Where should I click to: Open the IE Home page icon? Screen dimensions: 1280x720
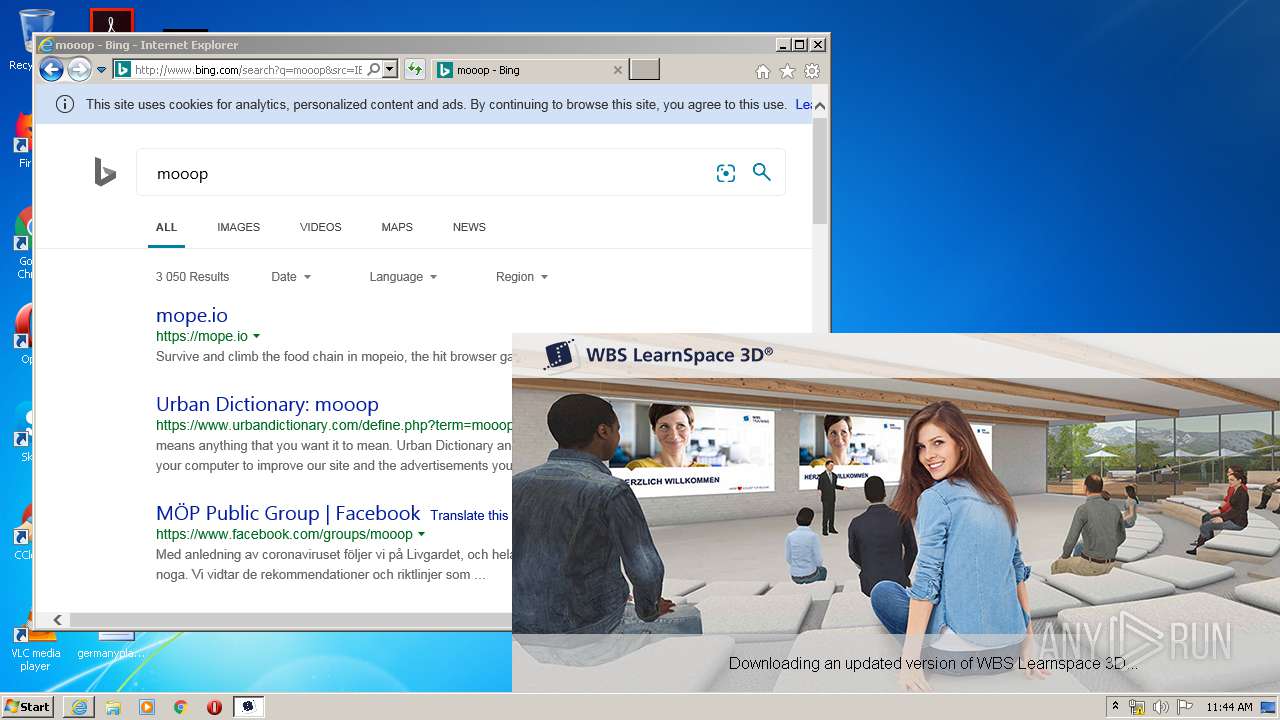tap(763, 71)
